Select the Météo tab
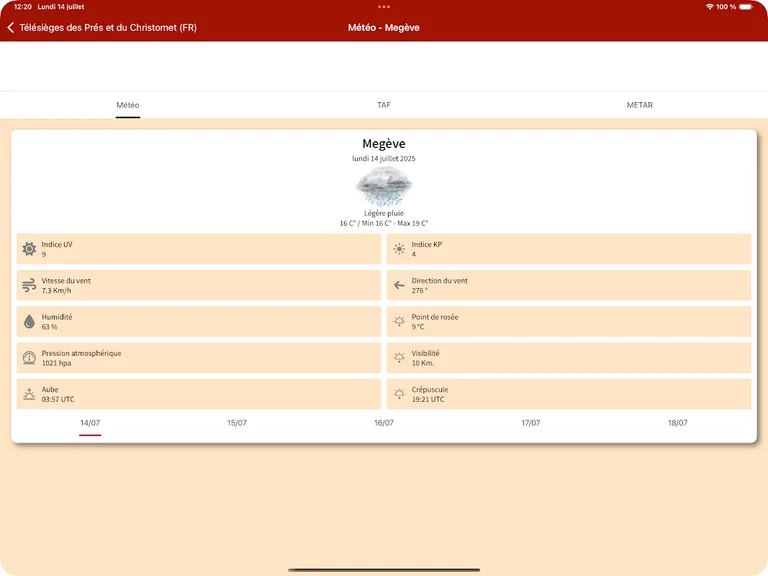The image size is (768, 576). tap(128, 105)
